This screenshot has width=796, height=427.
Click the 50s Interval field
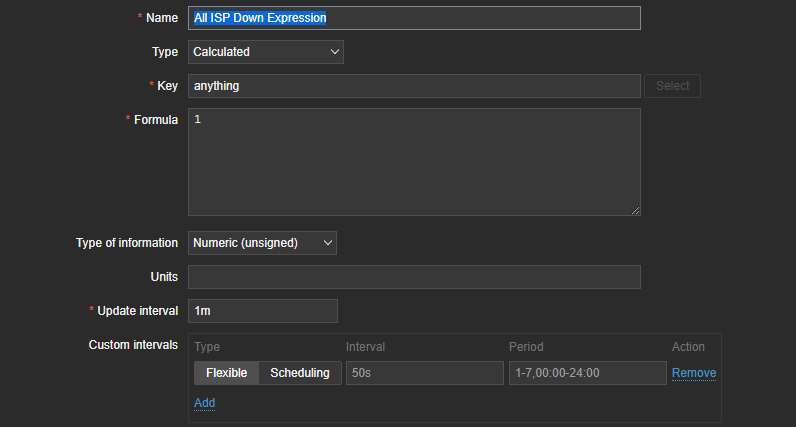tap(424, 373)
